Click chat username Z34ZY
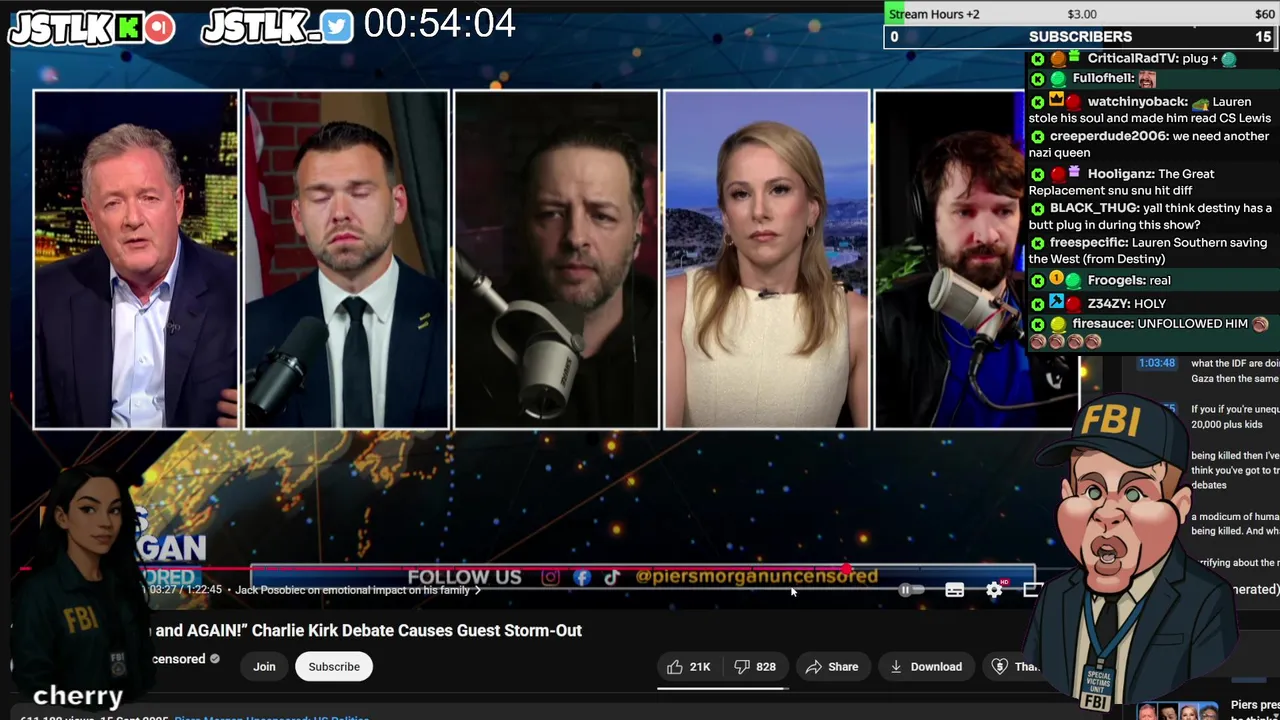 [x=1108, y=304]
